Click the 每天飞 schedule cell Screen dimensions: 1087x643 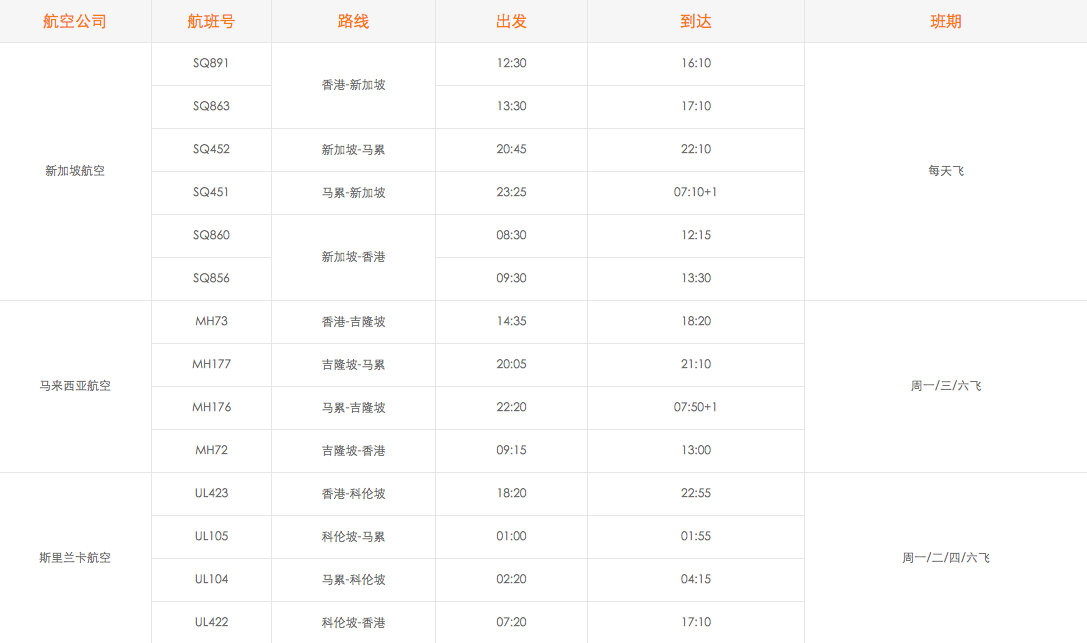point(946,170)
